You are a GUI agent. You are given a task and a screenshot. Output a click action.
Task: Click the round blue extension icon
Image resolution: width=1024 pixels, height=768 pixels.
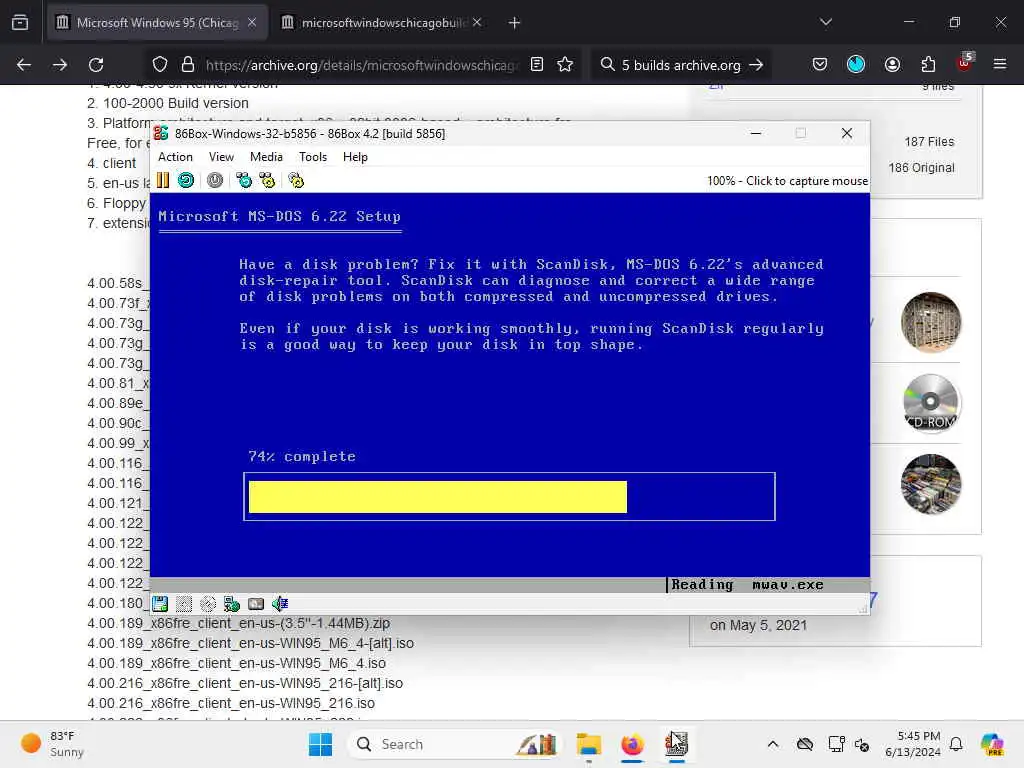856,64
